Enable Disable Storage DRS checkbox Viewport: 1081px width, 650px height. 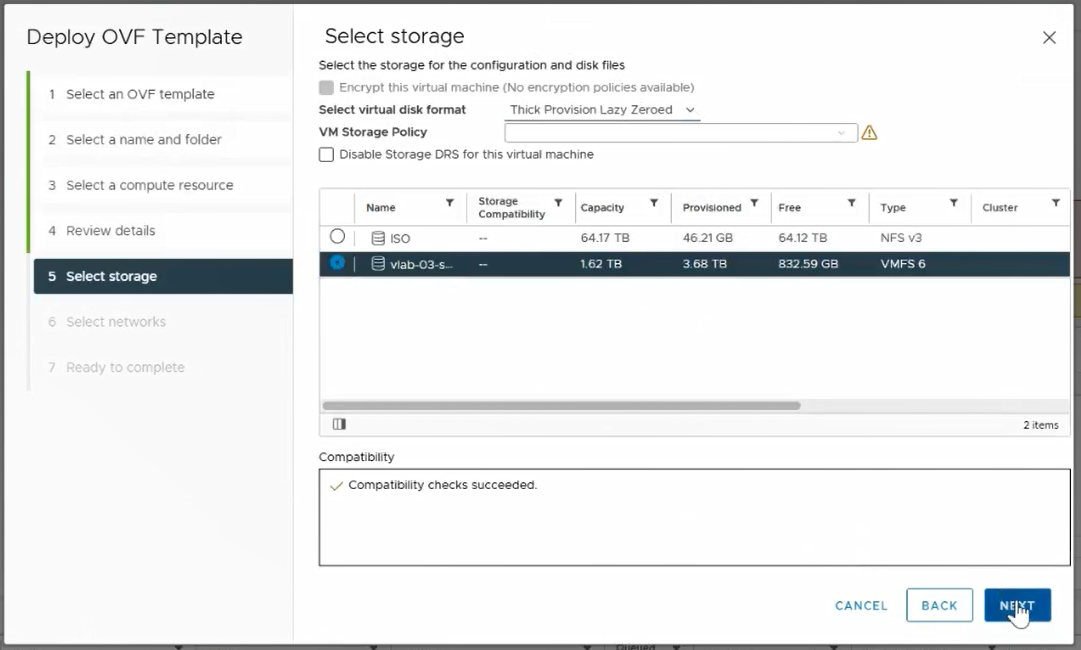tap(326, 155)
